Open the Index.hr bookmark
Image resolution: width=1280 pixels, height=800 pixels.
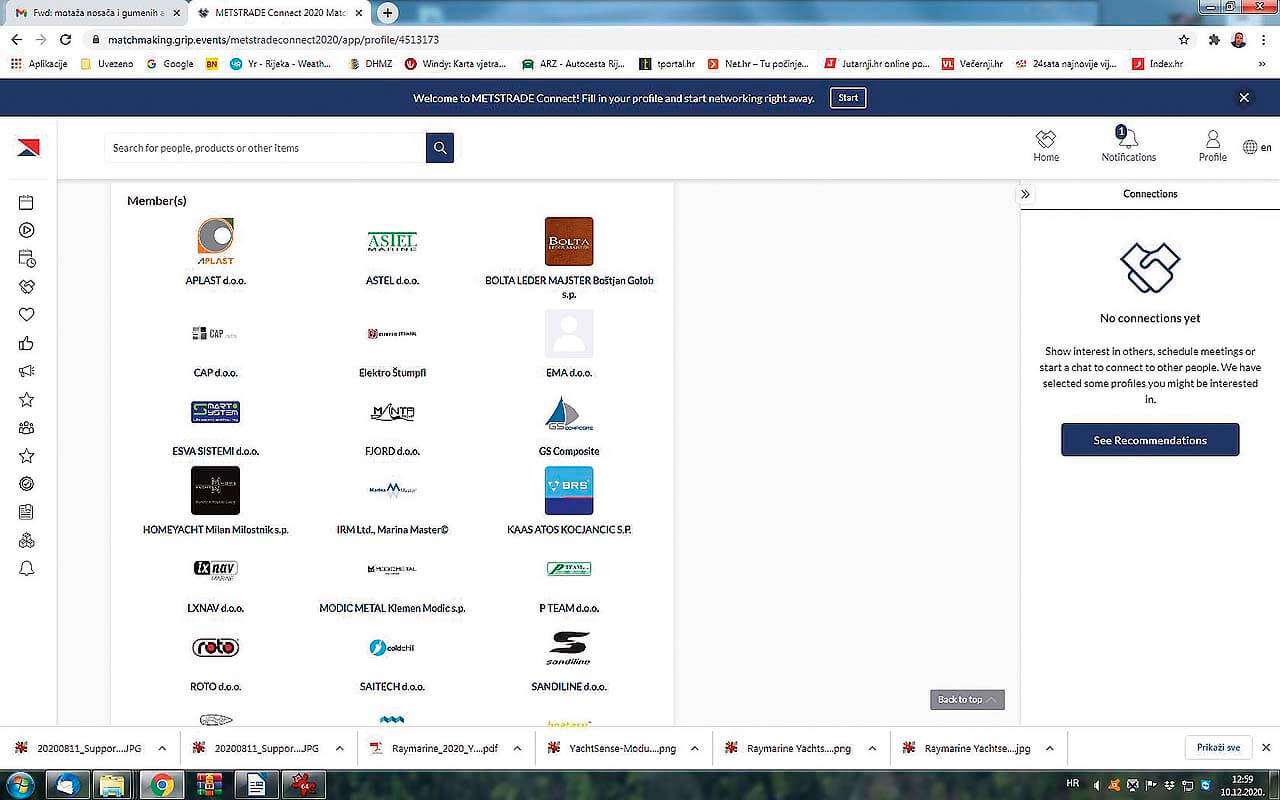tap(1157, 63)
